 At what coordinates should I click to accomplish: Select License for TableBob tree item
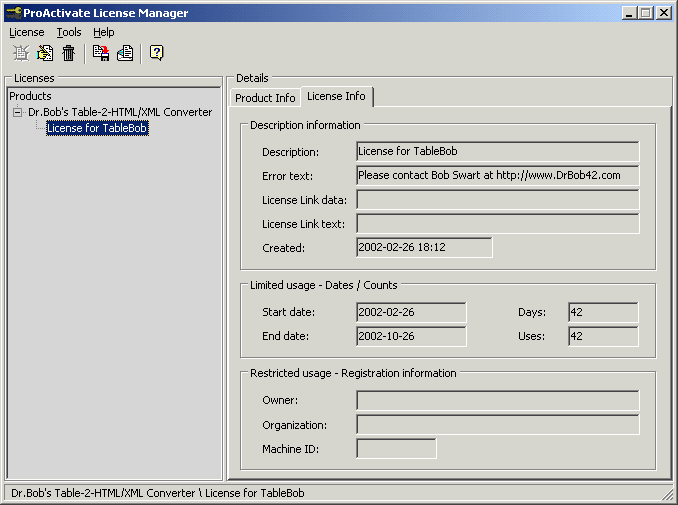(x=97, y=128)
